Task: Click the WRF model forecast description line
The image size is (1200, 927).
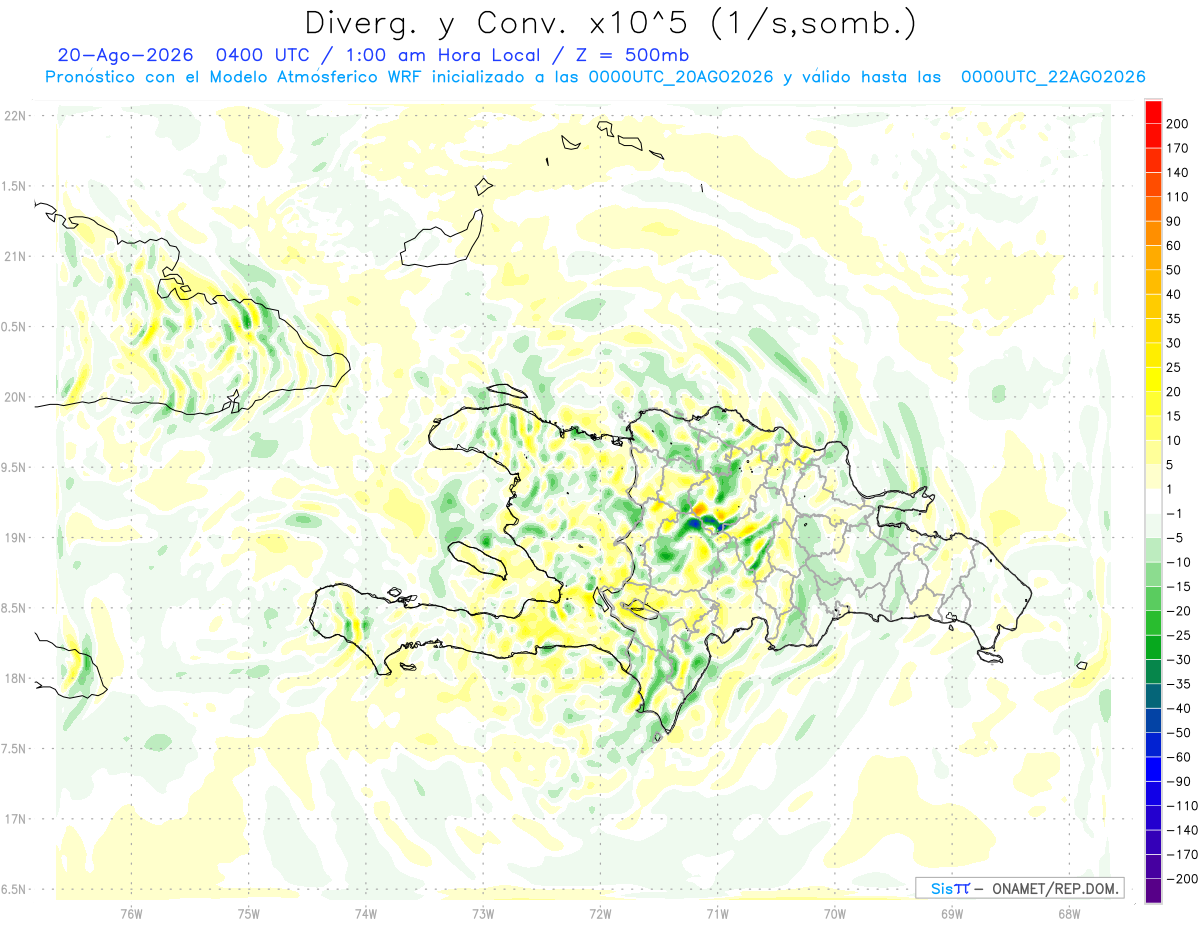Action: [595, 77]
